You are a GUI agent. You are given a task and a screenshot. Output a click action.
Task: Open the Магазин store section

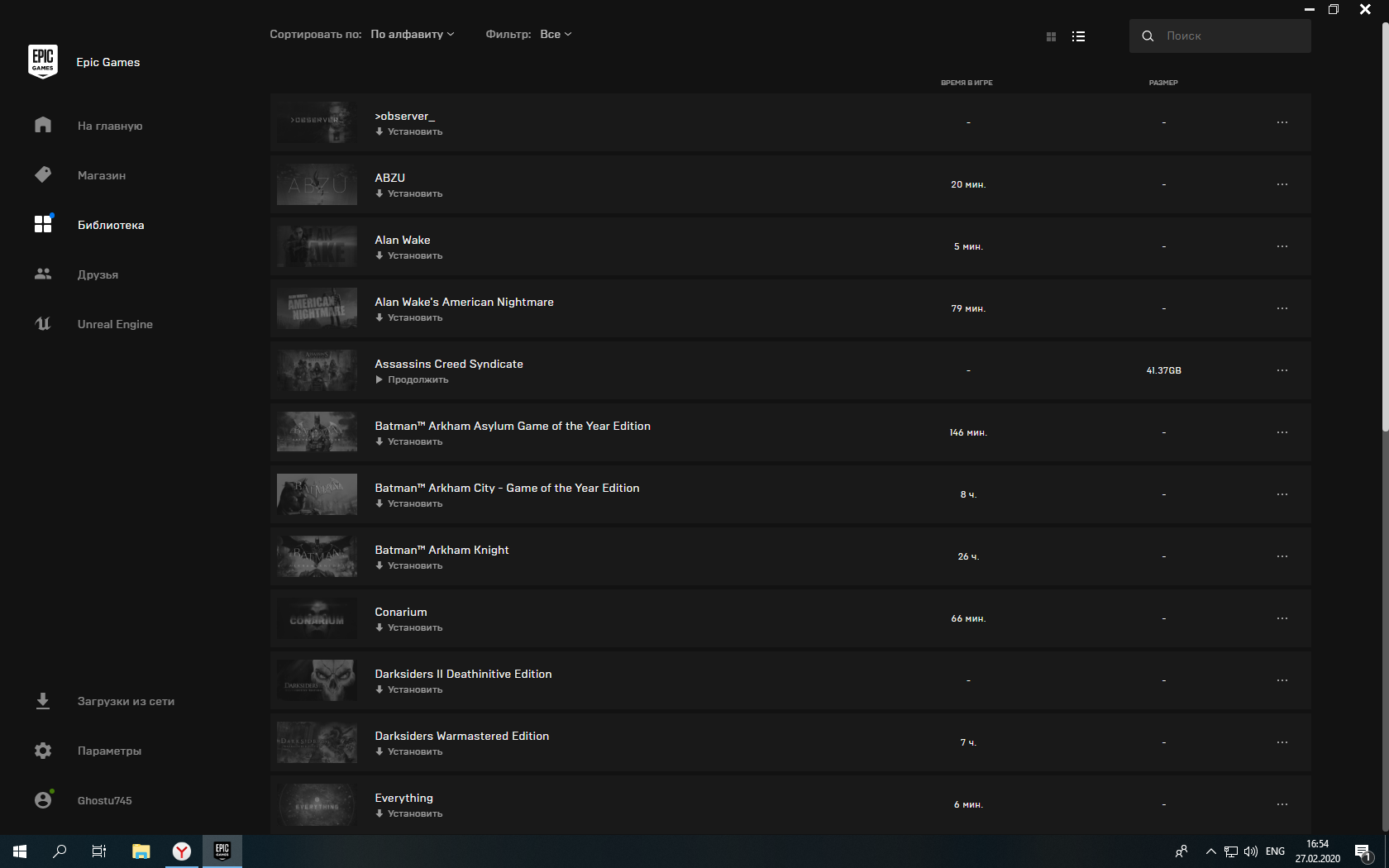coord(80,175)
